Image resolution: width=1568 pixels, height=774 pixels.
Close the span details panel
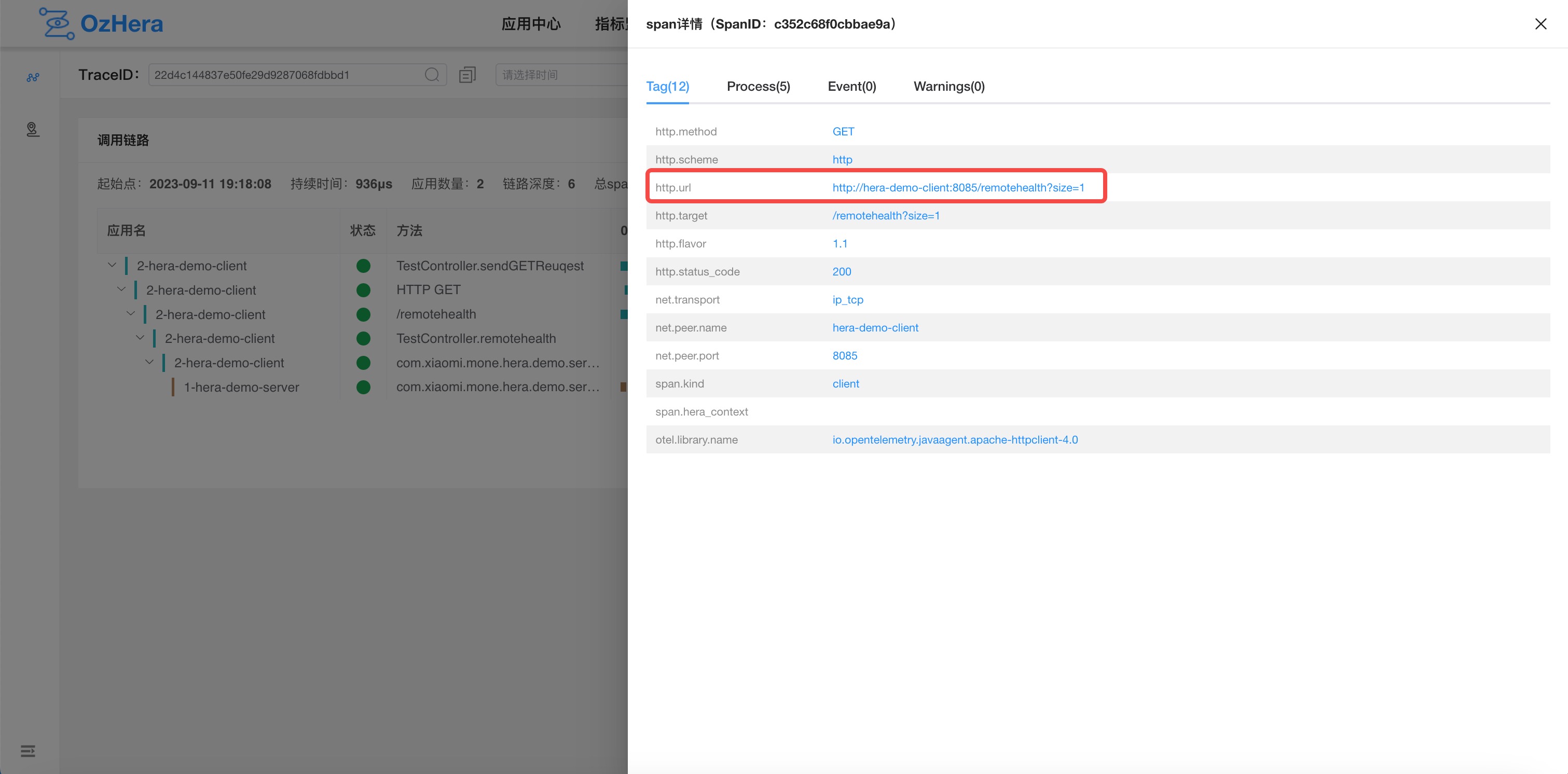click(1541, 24)
